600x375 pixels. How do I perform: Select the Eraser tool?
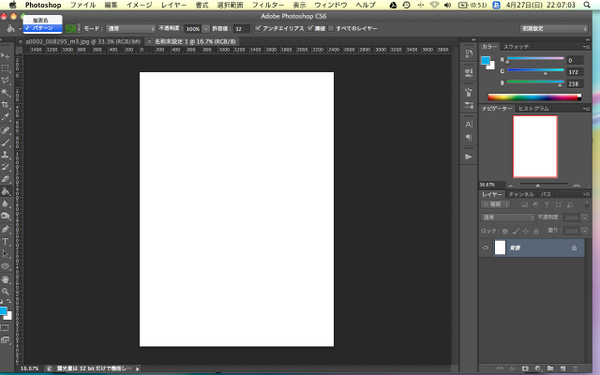[5, 179]
